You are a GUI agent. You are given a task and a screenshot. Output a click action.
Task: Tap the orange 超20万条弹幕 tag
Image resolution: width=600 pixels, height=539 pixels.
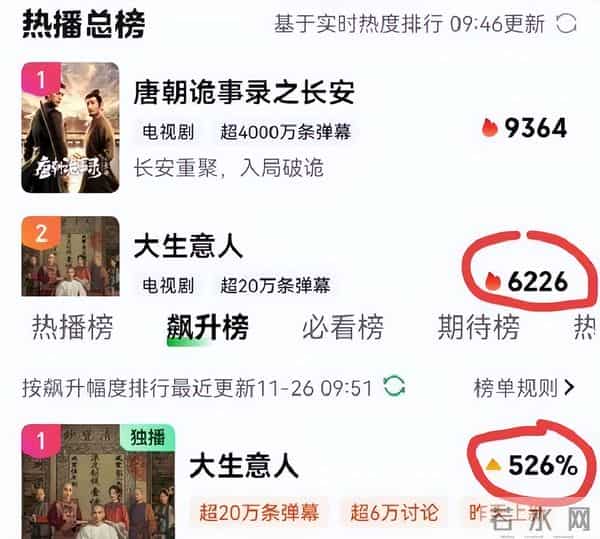[x=259, y=512]
